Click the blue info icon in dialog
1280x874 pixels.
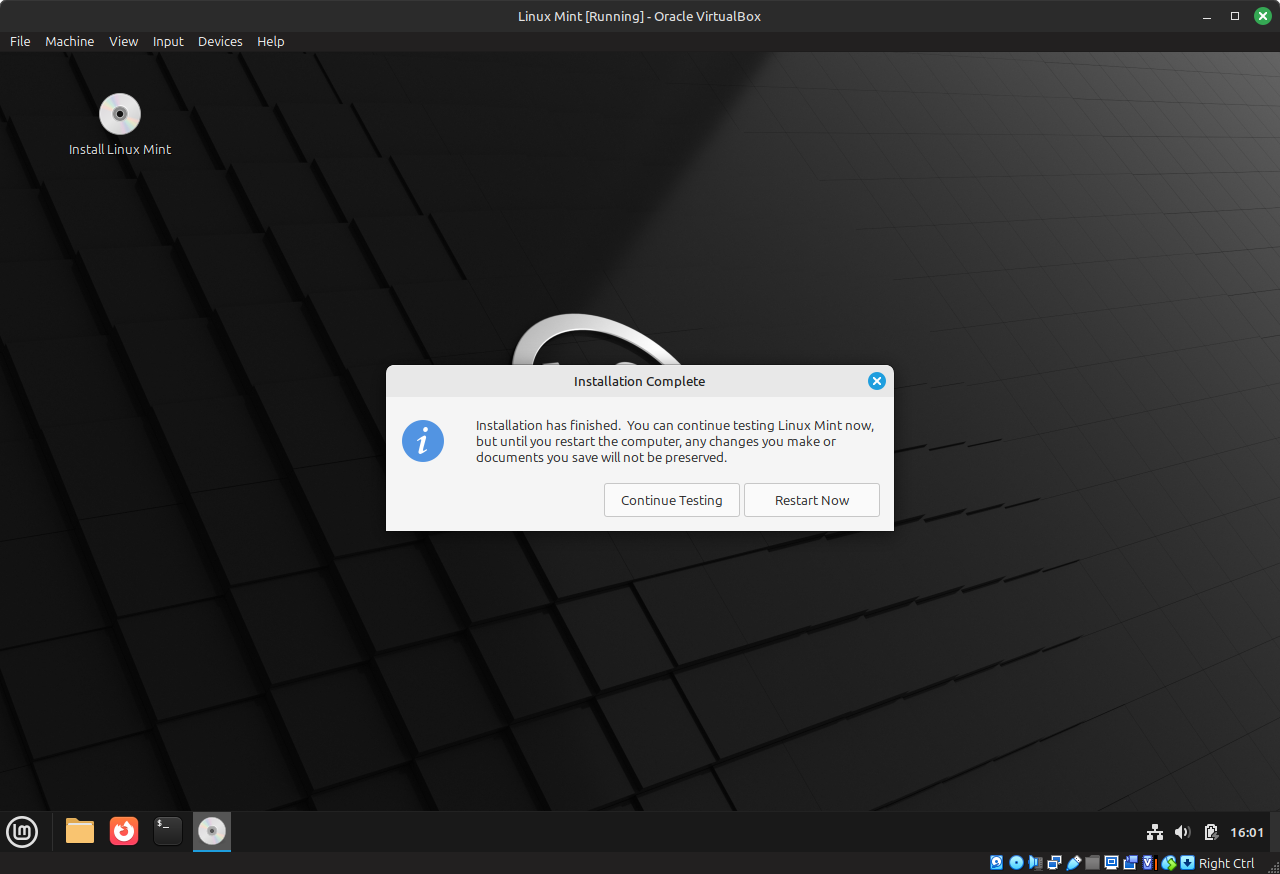tap(423, 441)
